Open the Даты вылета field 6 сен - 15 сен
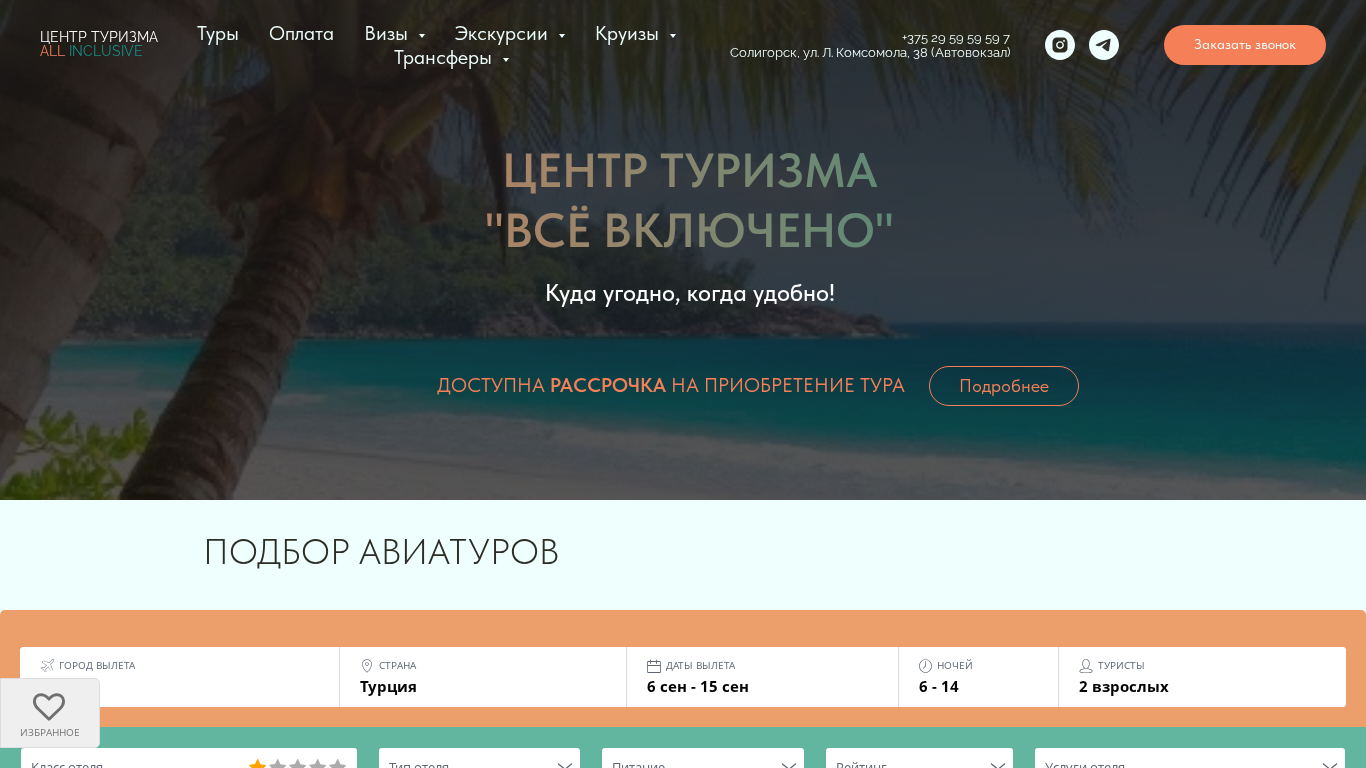The width and height of the screenshot is (1366, 768). (762, 677)
